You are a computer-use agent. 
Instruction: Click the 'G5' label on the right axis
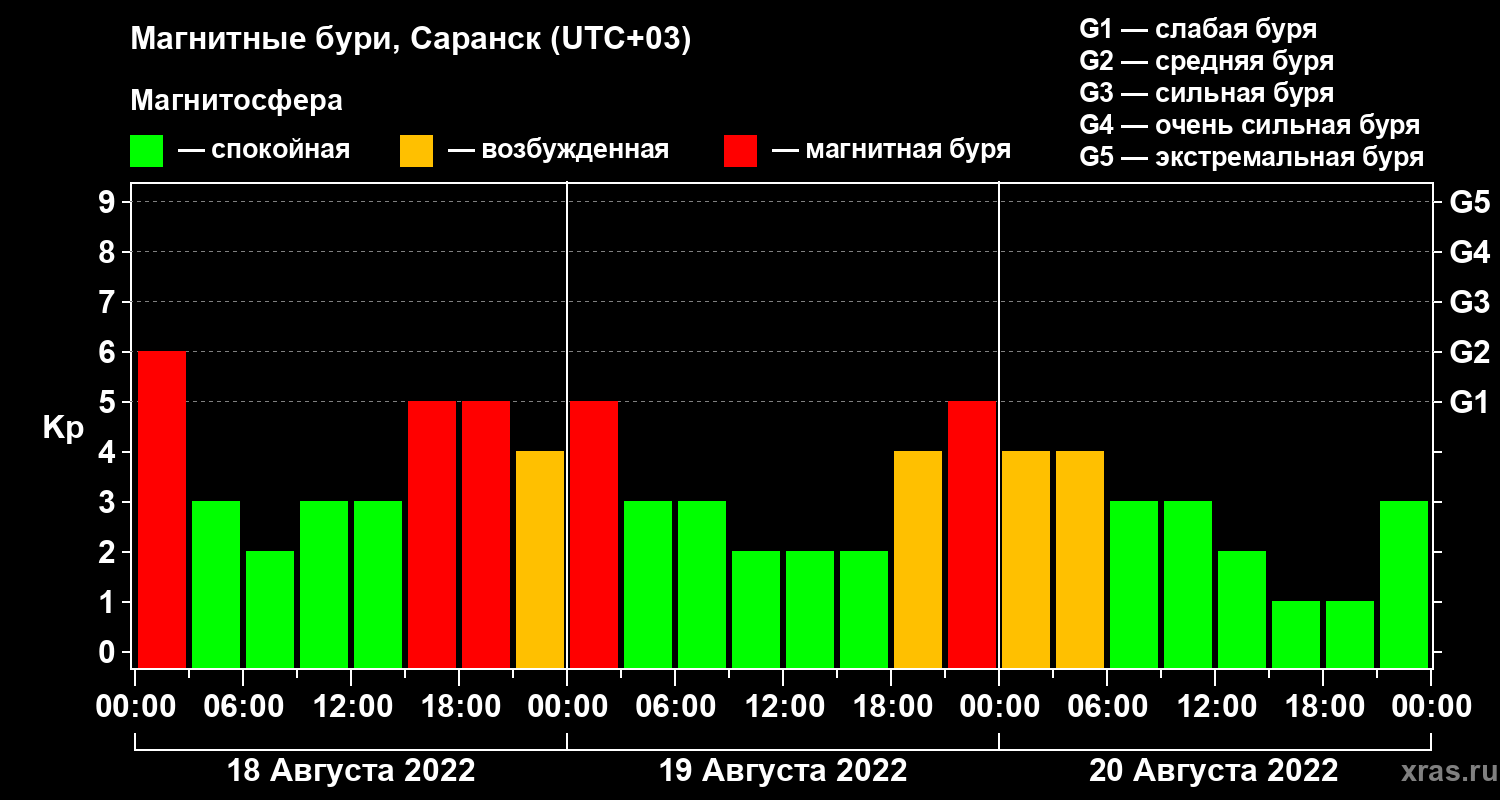(x=1469, y=202)
